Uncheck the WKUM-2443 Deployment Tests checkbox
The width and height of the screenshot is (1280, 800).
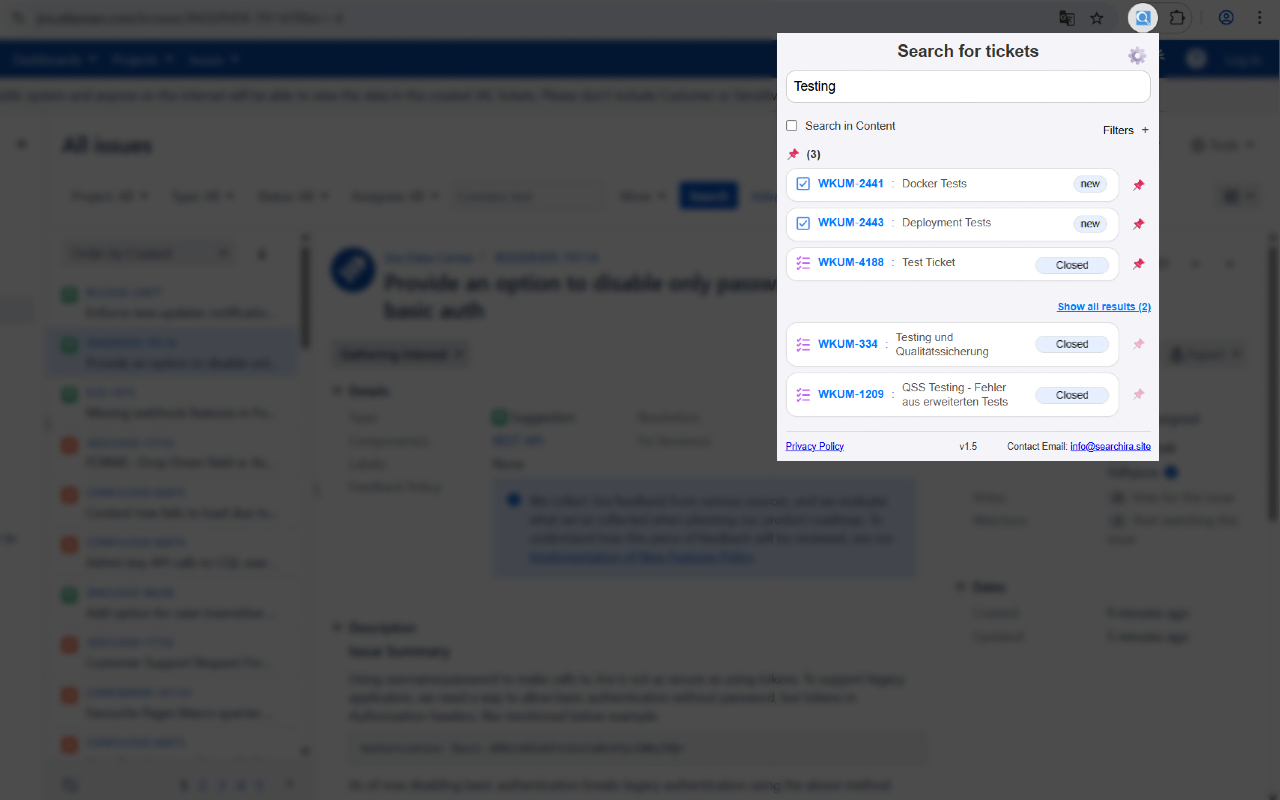coord(803,223)
